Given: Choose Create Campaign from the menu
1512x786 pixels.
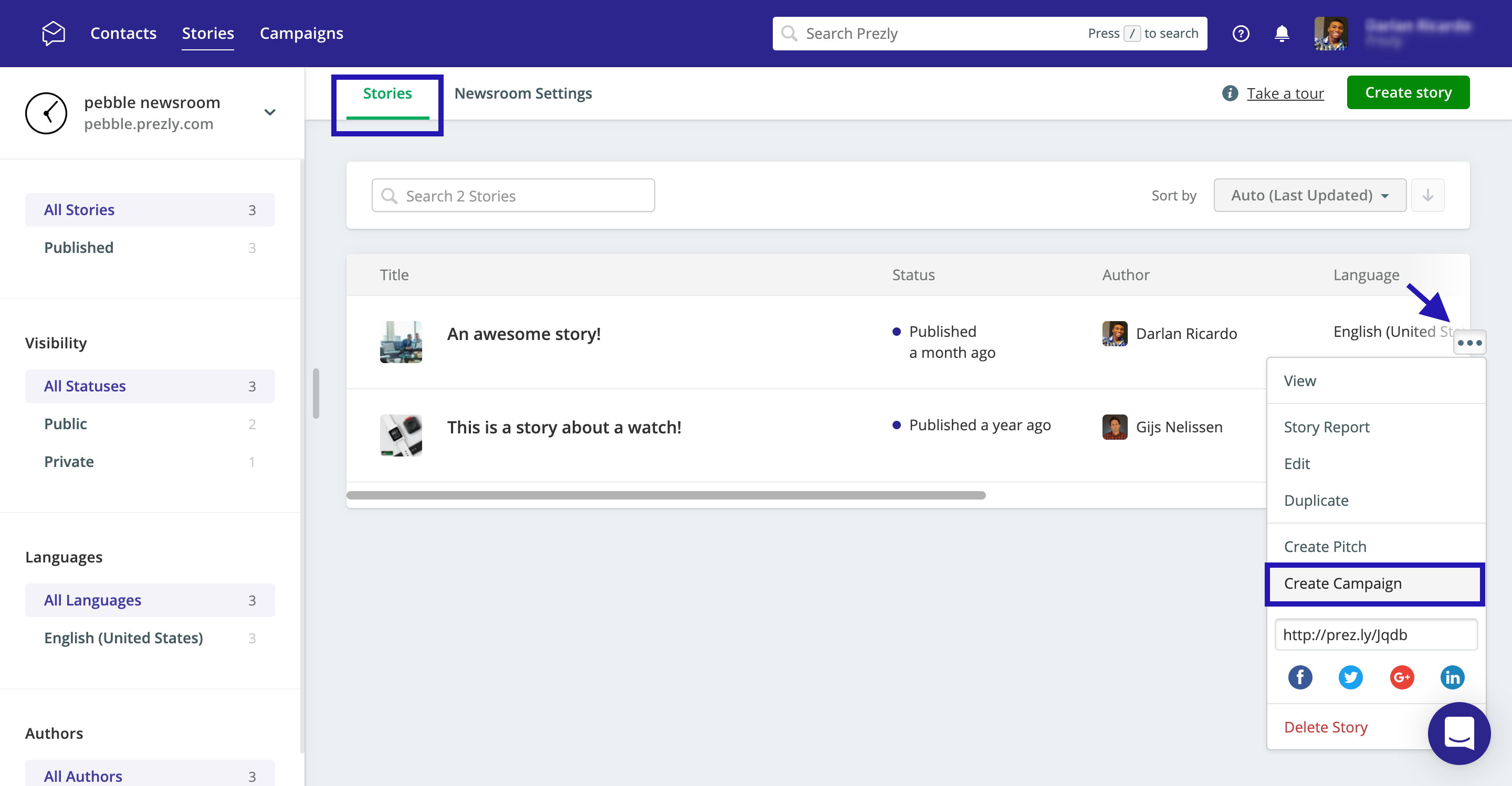Looking at the screenshot, I should point(1376,583).
